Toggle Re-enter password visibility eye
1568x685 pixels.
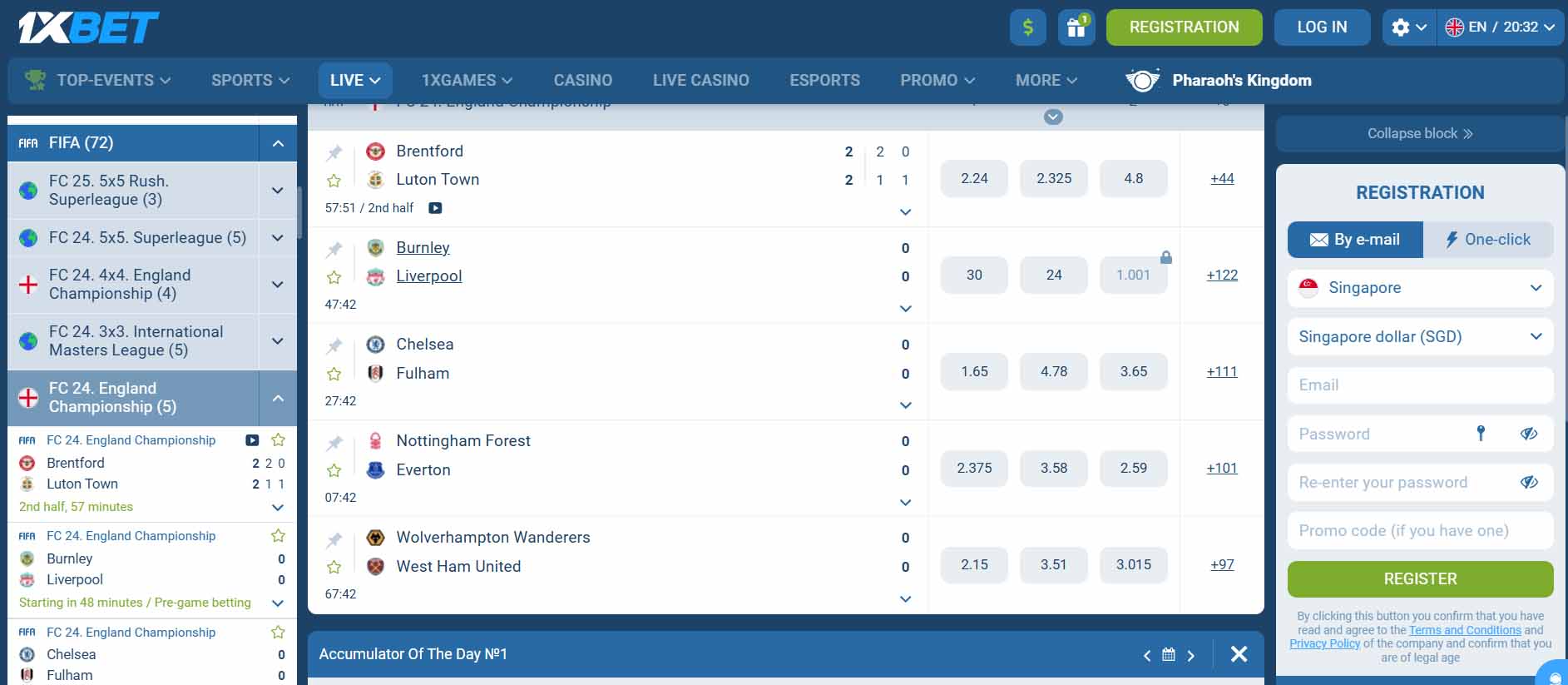1529,482
